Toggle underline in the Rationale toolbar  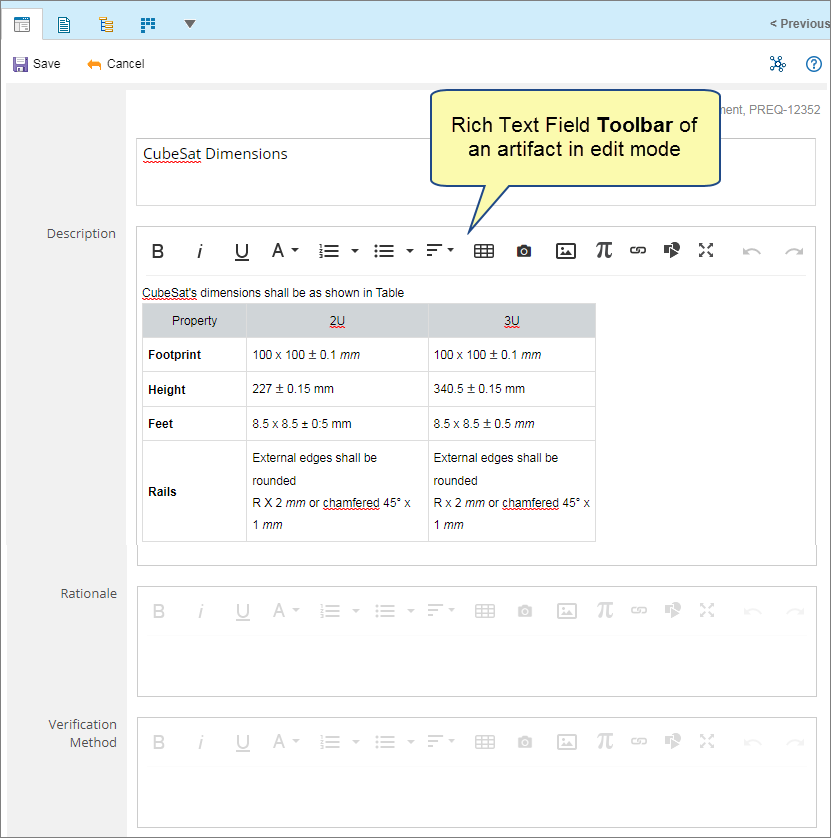pyautogui.click(x=243, y=611)
